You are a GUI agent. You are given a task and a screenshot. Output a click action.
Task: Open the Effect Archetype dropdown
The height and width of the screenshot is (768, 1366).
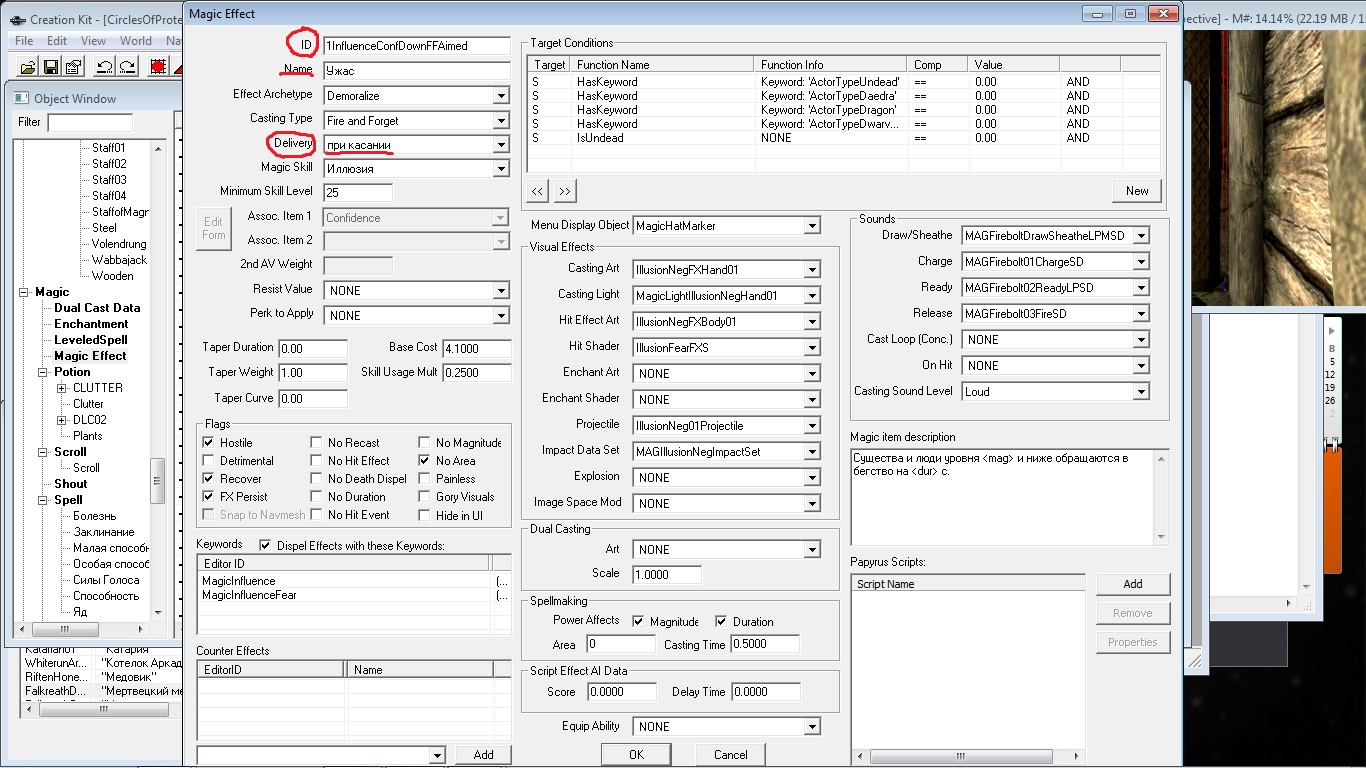[x=501, y=96]
